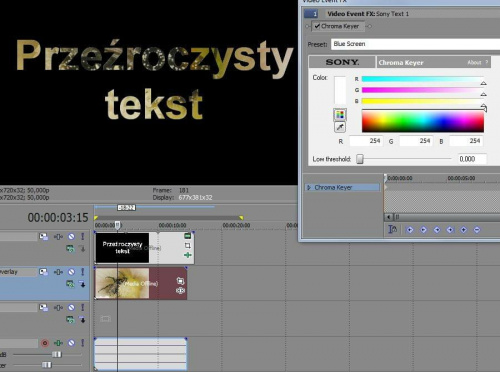Uncheck the Chroma Keyer effect checkbox
This screenshot has width=500, height=372.
pyautogui.click(x=317, y=26)
